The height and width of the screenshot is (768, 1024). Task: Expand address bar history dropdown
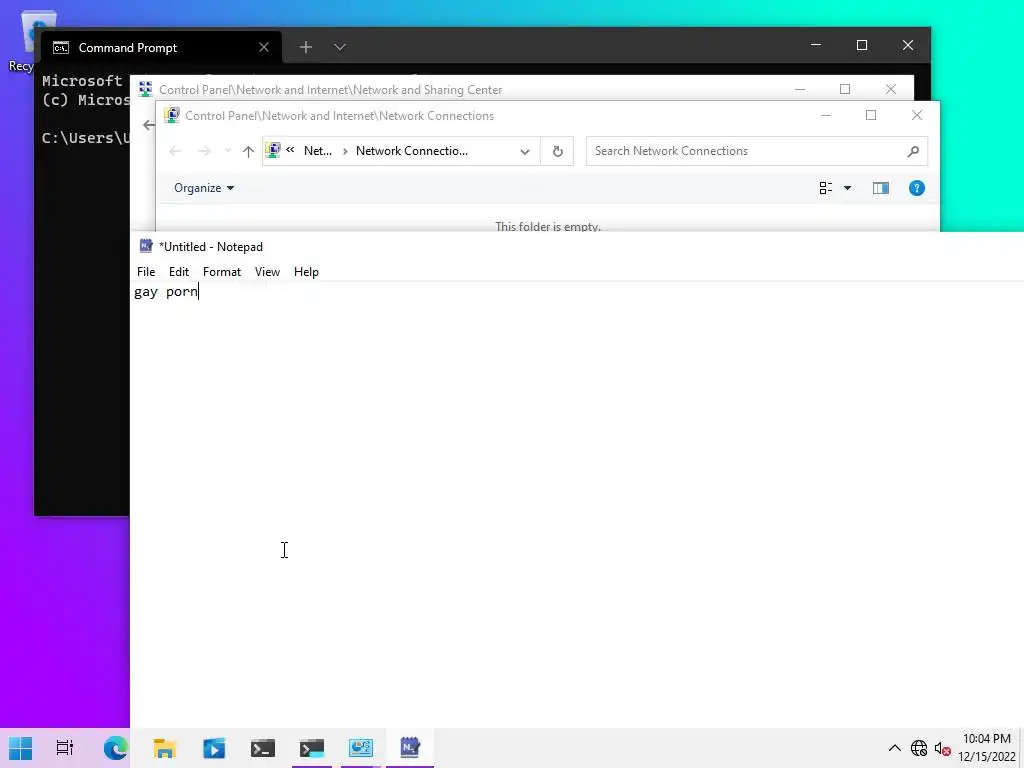[x=524, y=152]
